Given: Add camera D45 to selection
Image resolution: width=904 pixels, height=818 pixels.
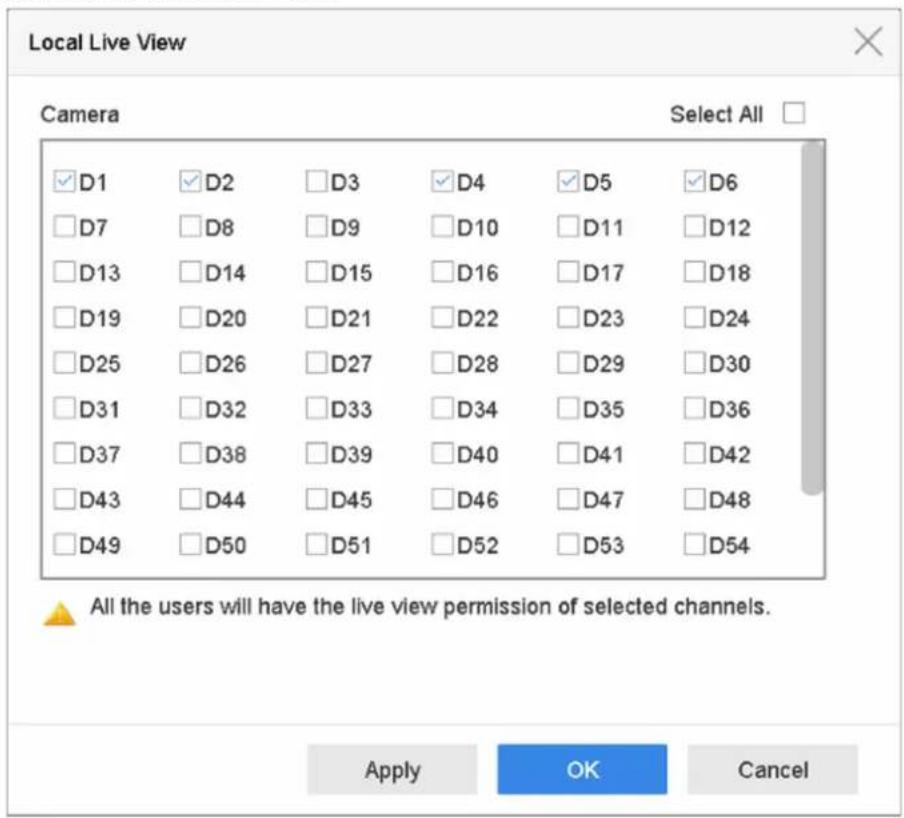Looking at the screenshot, I should (317, 499).
